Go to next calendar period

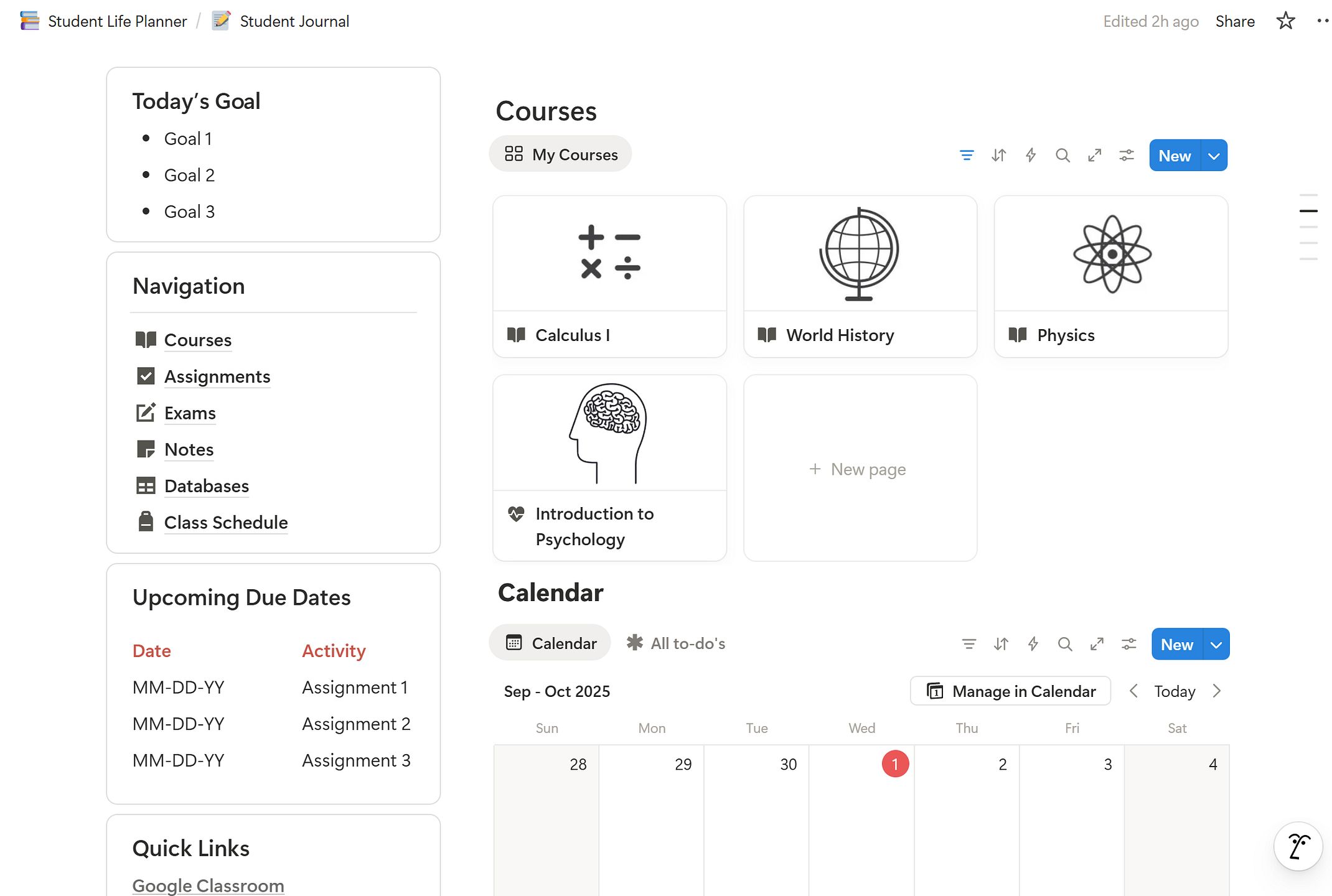pyautogui.click(x=1217, y=691)
